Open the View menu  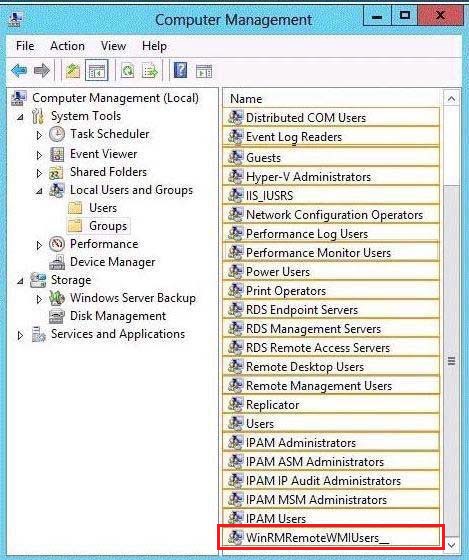coord(113,46)
